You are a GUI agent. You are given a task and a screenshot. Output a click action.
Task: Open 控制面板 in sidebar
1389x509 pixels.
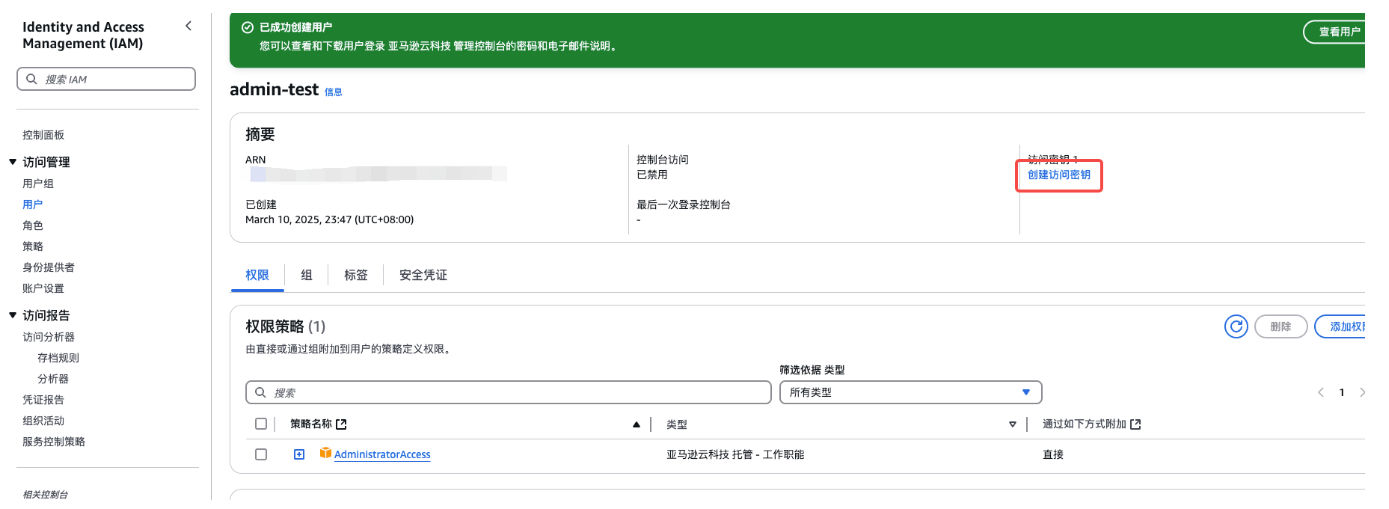tap(44, 135)
